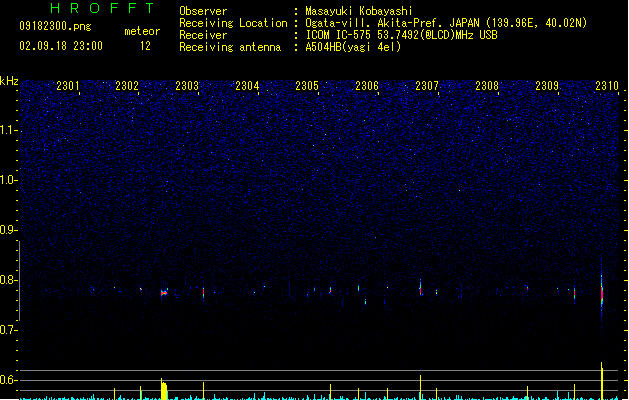The image size is (629, 400).
Task: Click the 2309 time marker
Action: pos(547,85)
